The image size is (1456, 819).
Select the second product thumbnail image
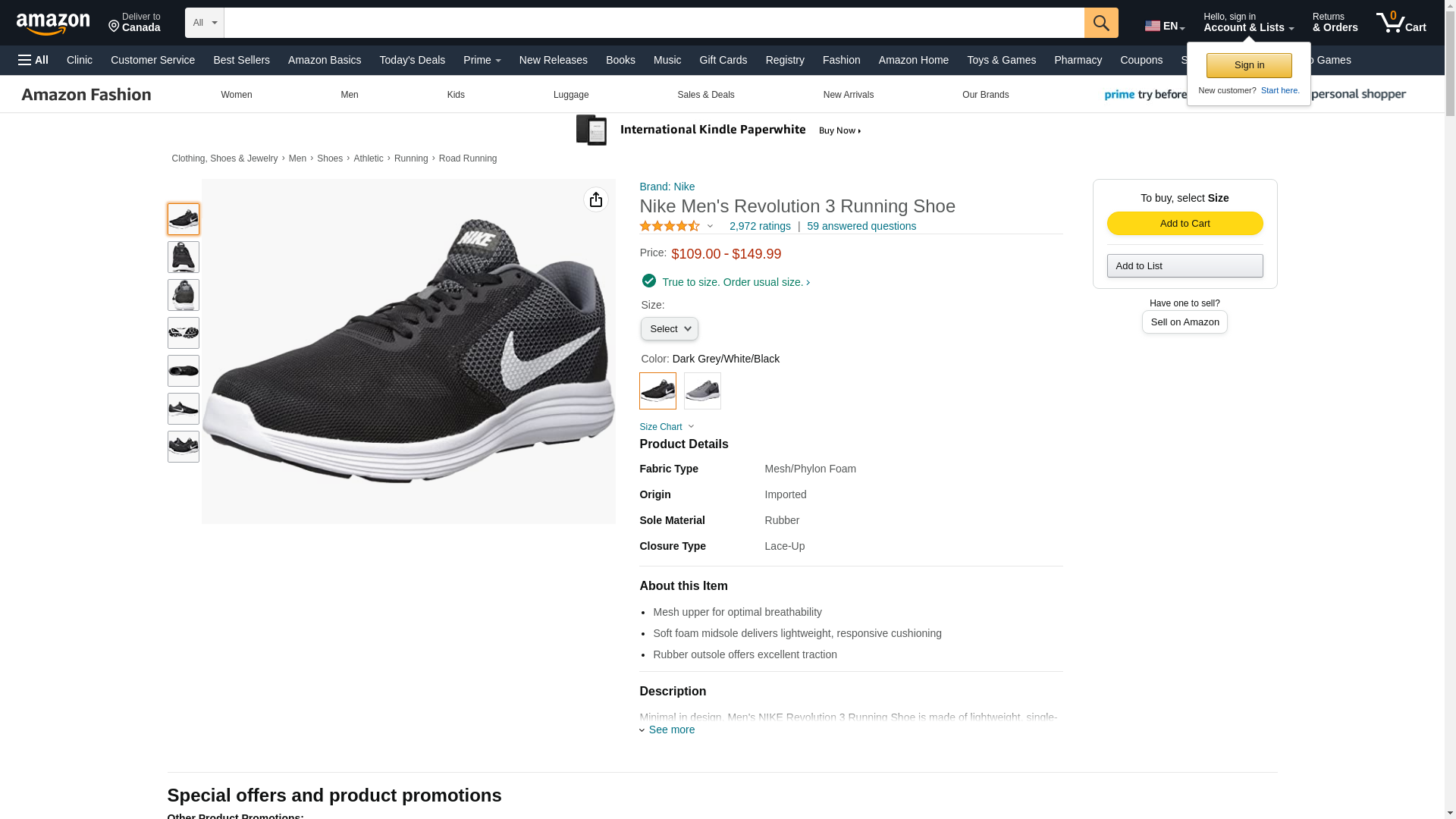pos(184,257)
